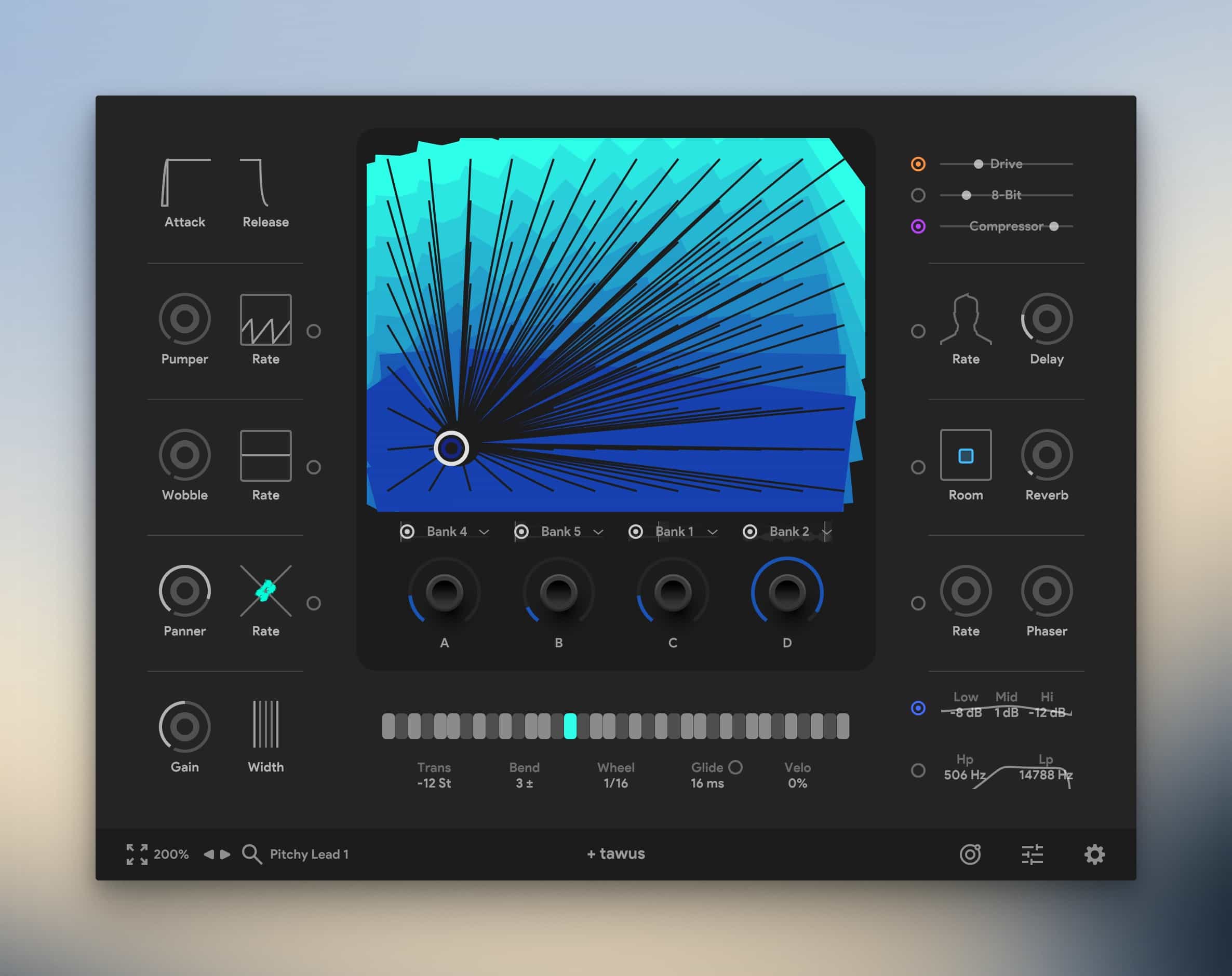The image size is (1232, 976).
Task: Click the preset search magnifier icon
Action: [251, 855]
